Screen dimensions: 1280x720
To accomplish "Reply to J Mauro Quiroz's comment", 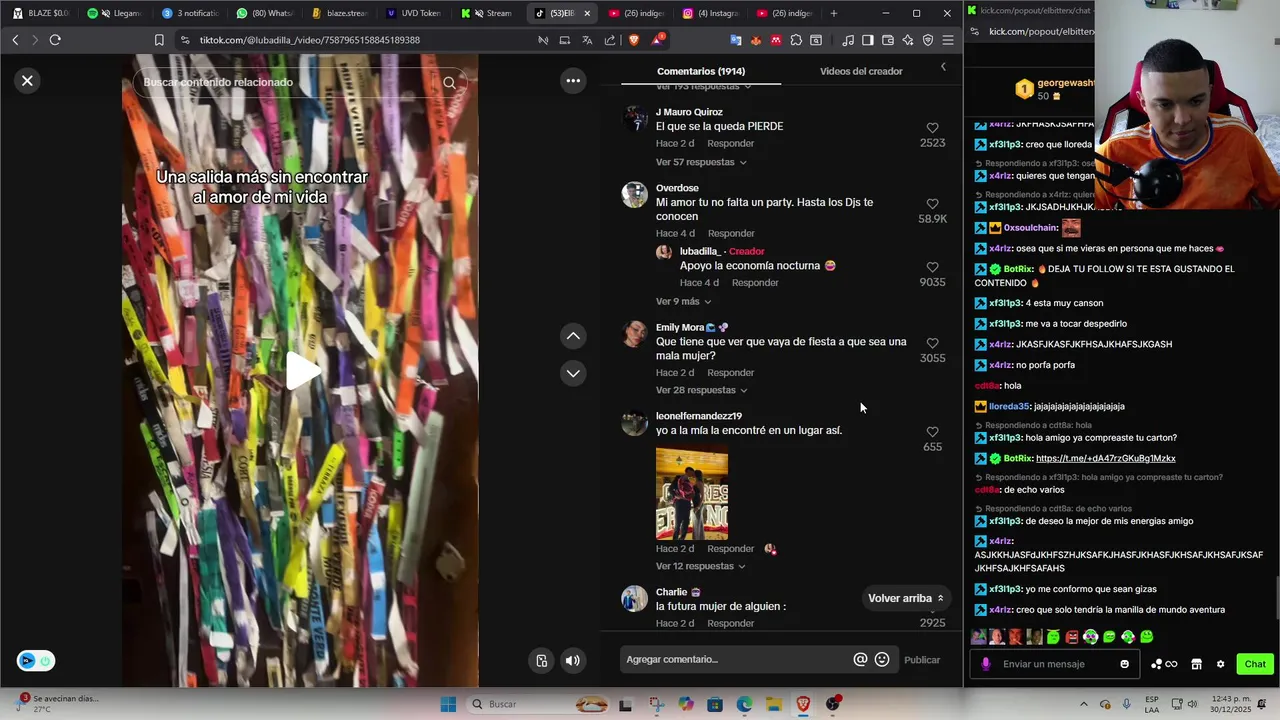I will [731, 143].
